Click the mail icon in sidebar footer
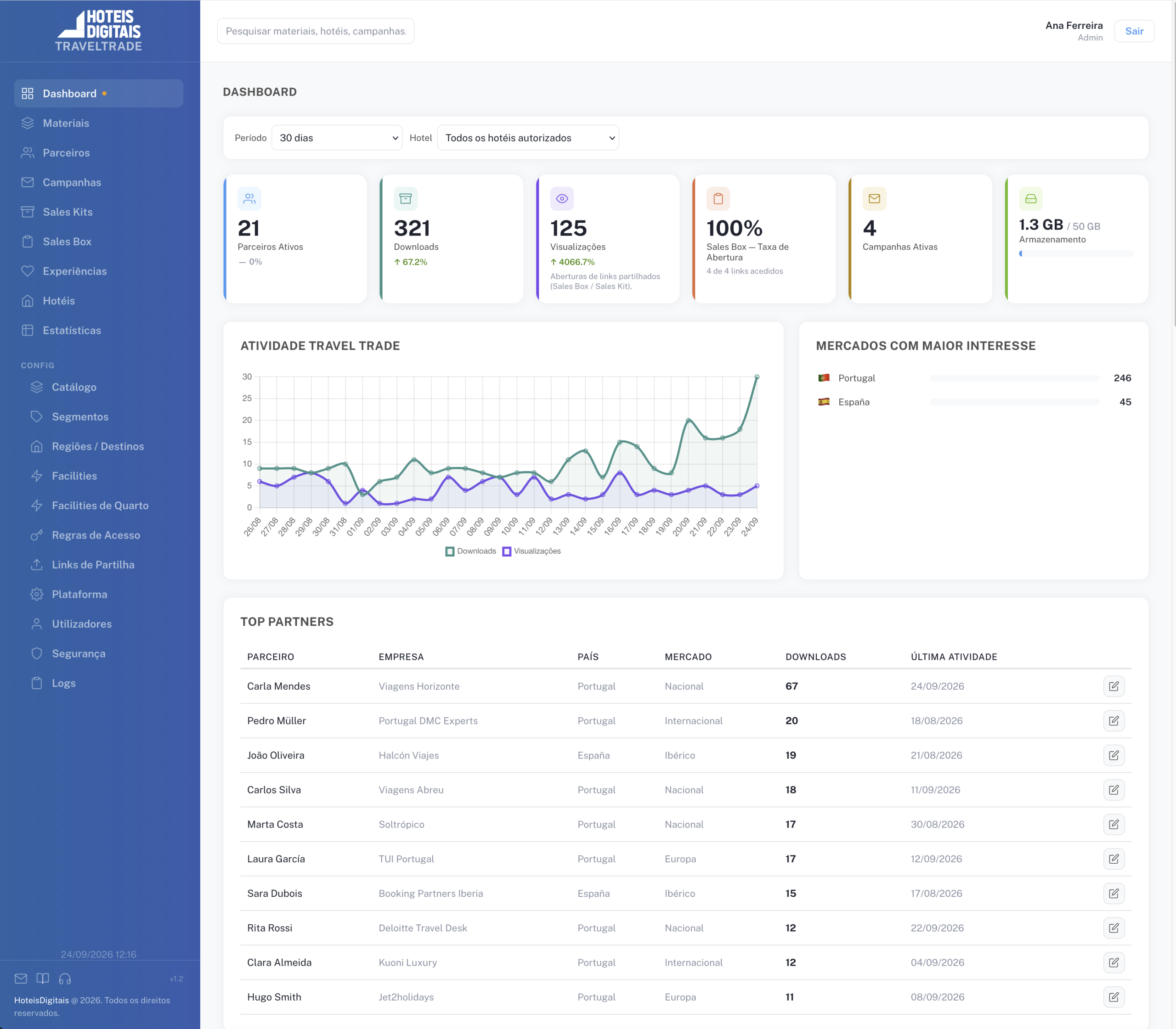 tap(21, 978)
